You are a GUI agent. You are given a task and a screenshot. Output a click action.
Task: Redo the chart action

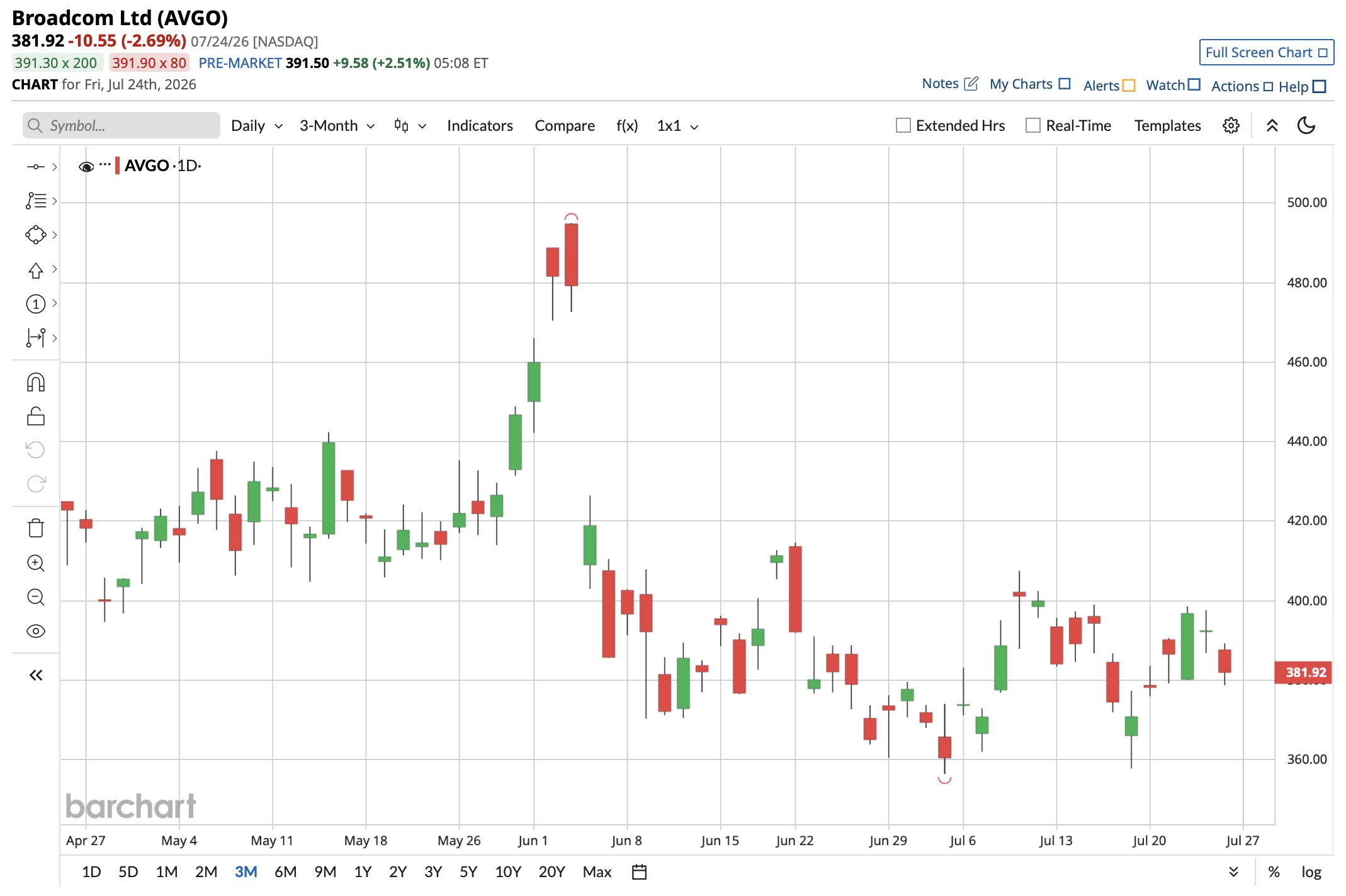(36, 483)
